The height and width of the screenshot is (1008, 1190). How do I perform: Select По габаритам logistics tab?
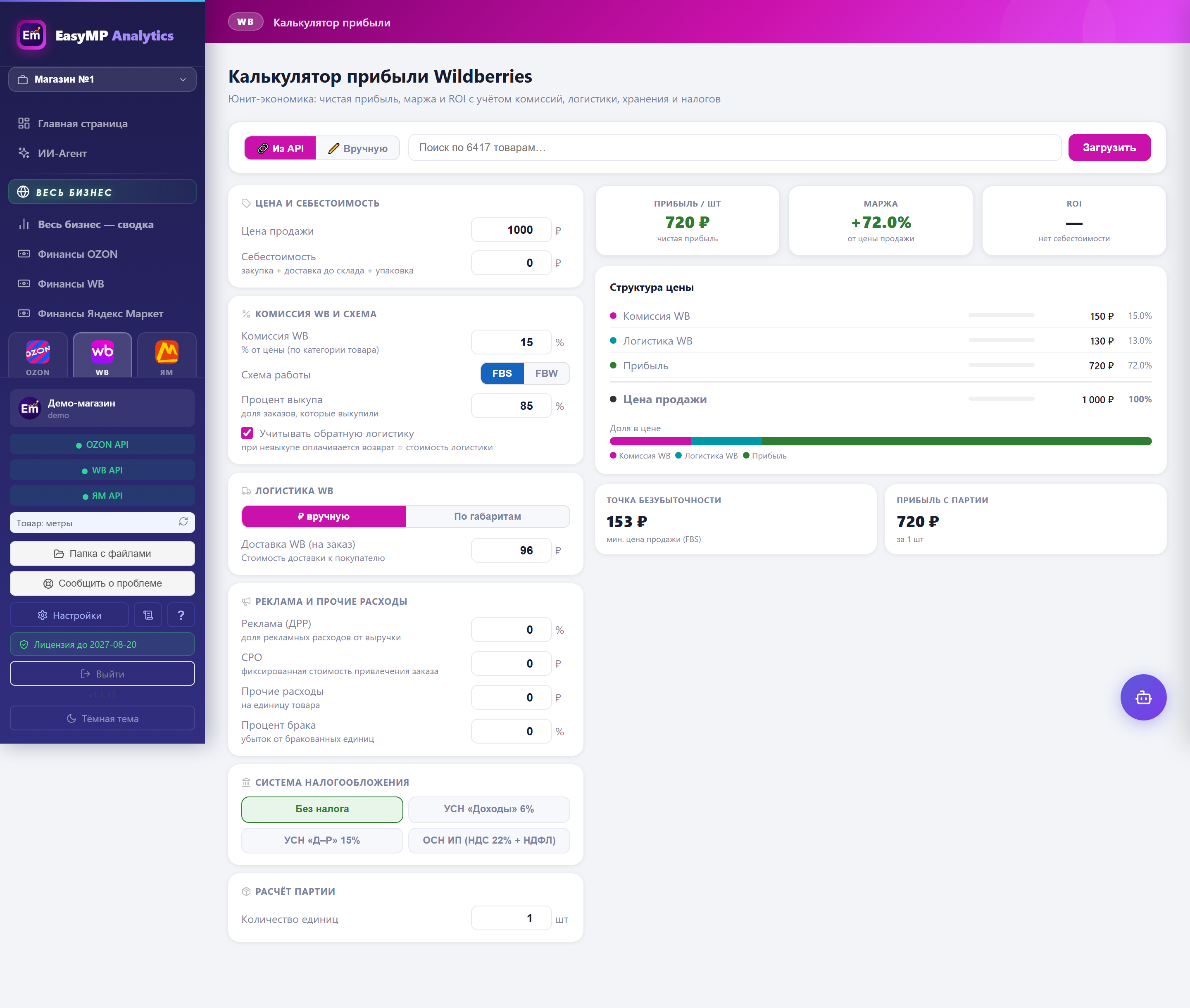click(x=488, y=516)
